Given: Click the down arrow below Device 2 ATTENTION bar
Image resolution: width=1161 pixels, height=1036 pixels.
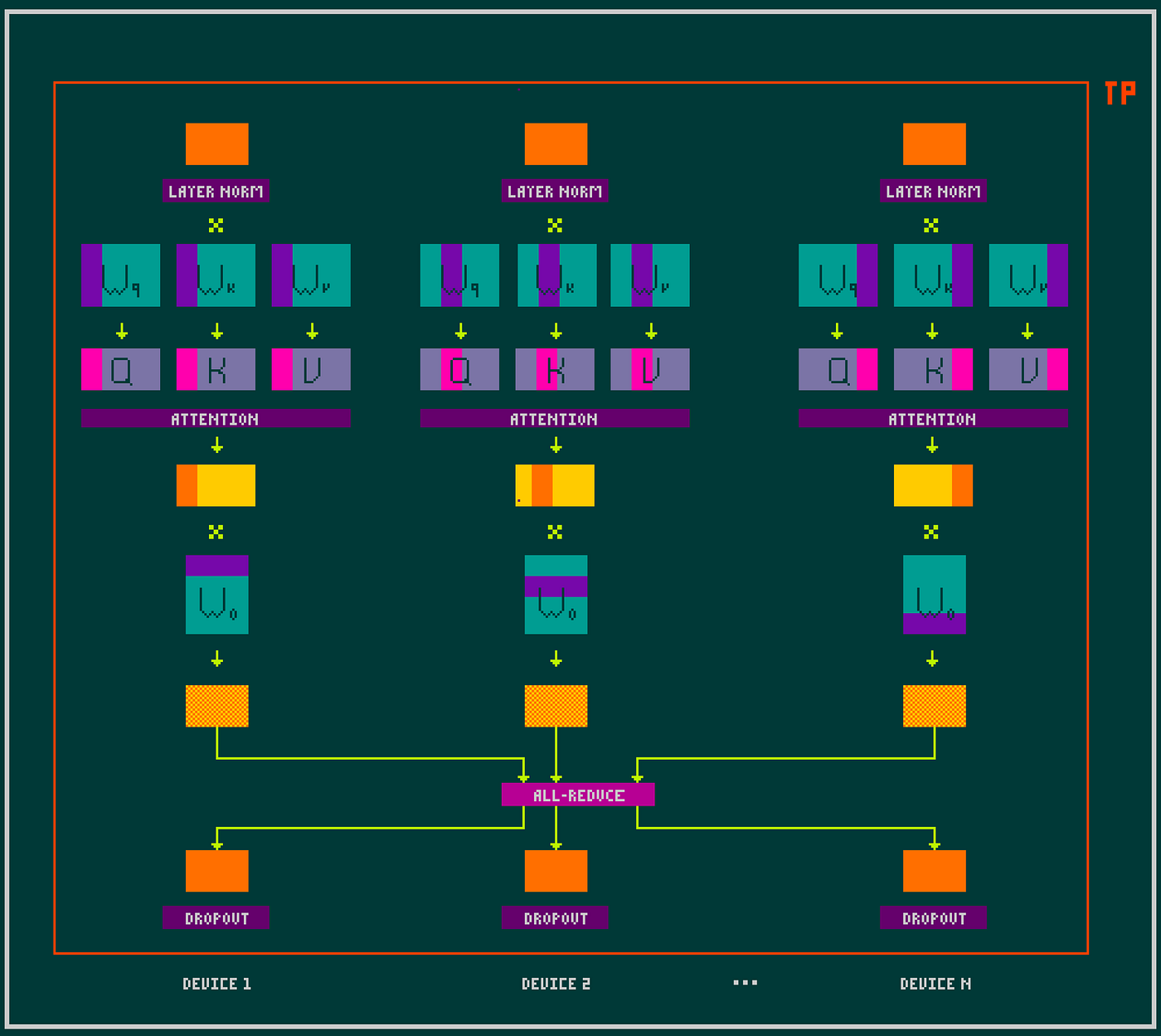Looking at the screenshot, I should (556, 445).
